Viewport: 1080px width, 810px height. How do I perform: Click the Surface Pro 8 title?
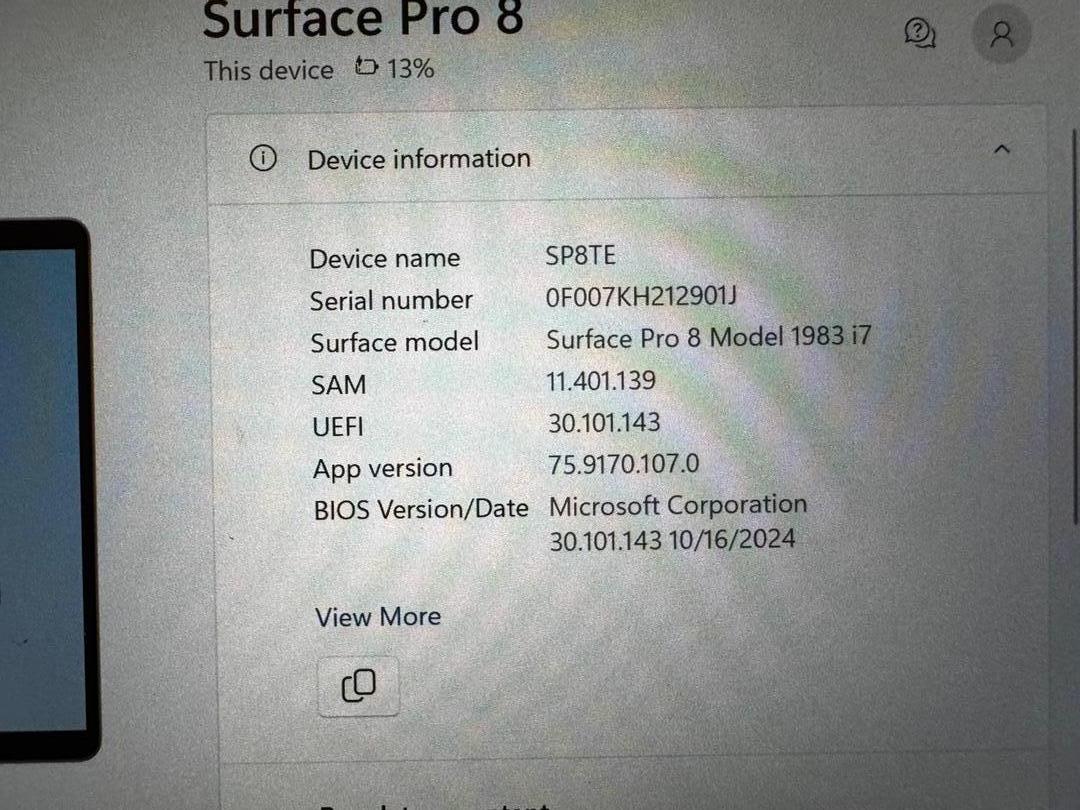pyautogui.click(x=363, y=19)
